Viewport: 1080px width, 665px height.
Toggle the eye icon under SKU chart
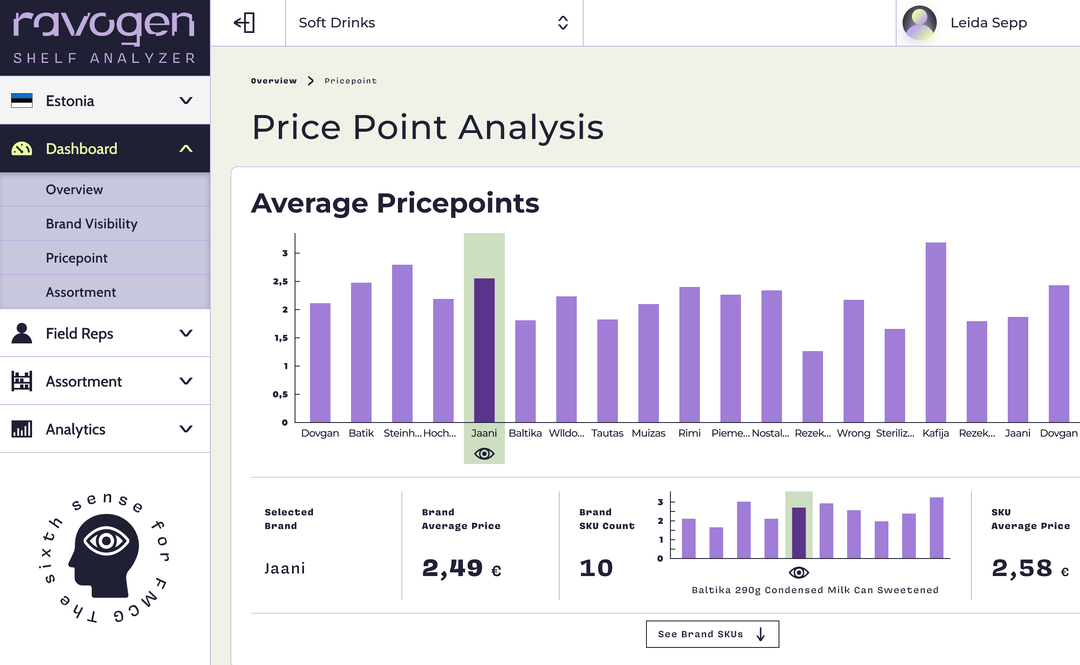pyautogui.click(x=798, y=573)
